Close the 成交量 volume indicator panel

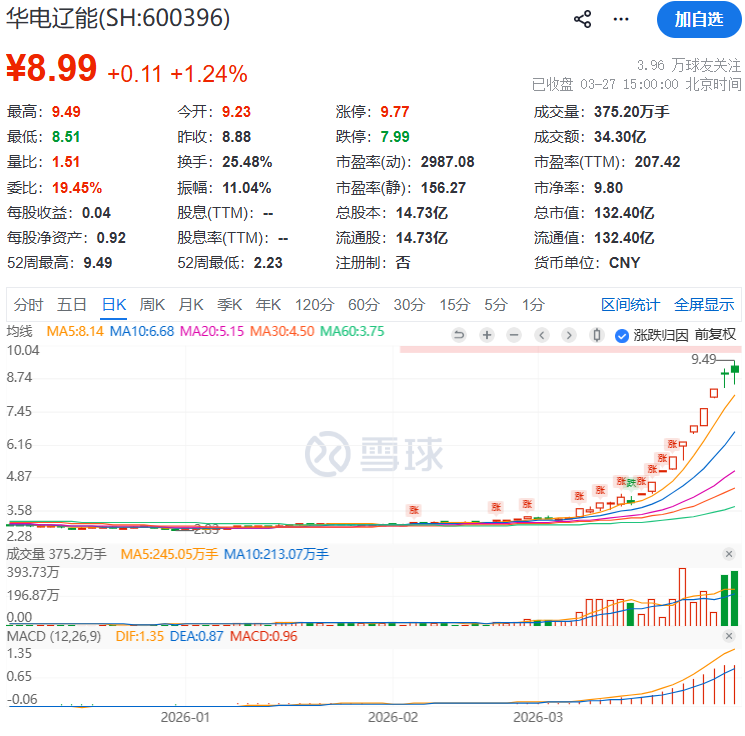[728, 554]
